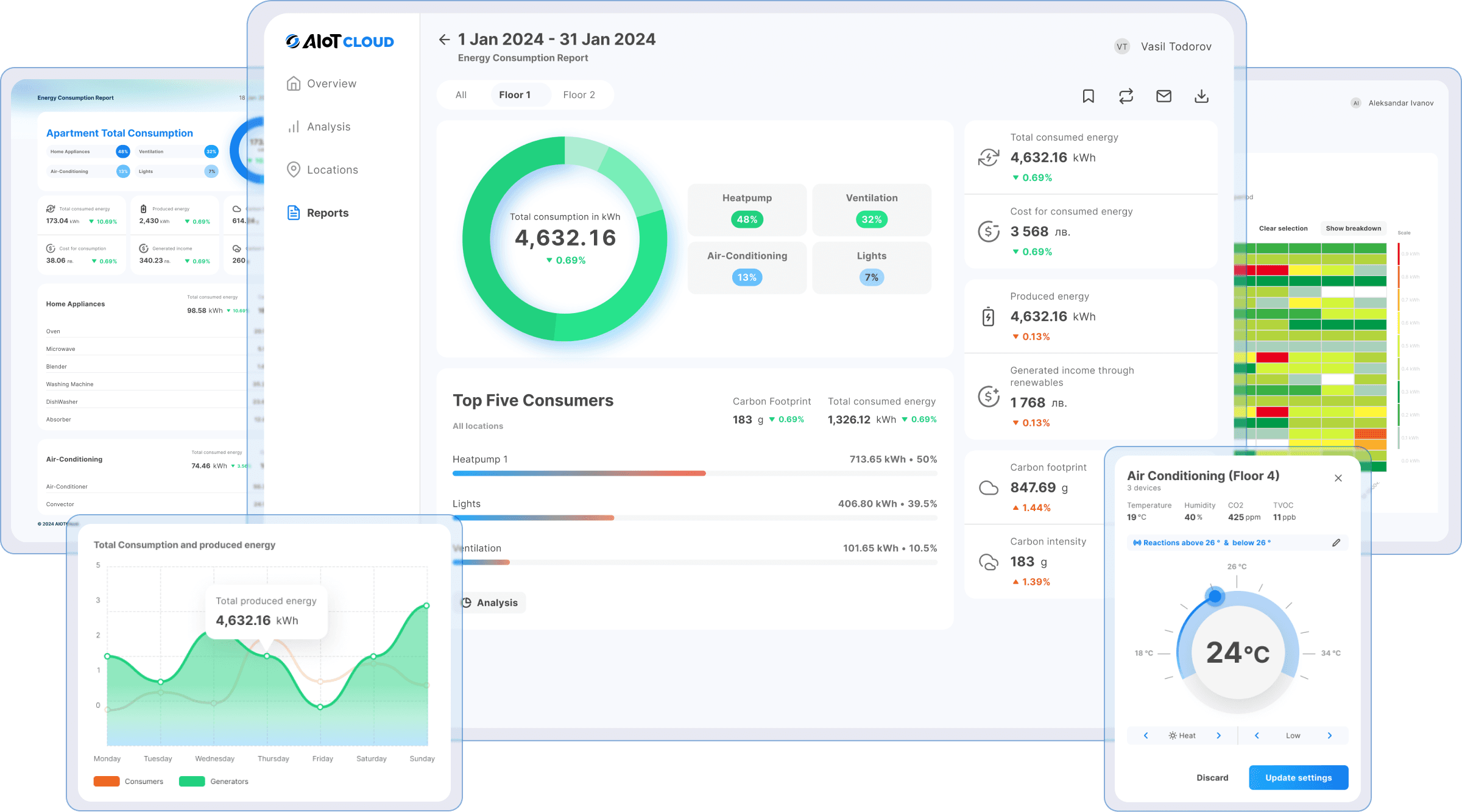This screenshot has width=1462, height=812.
Task: Open Locations in the sidebar
Action: pyautogui.click(x=332, y=169)
